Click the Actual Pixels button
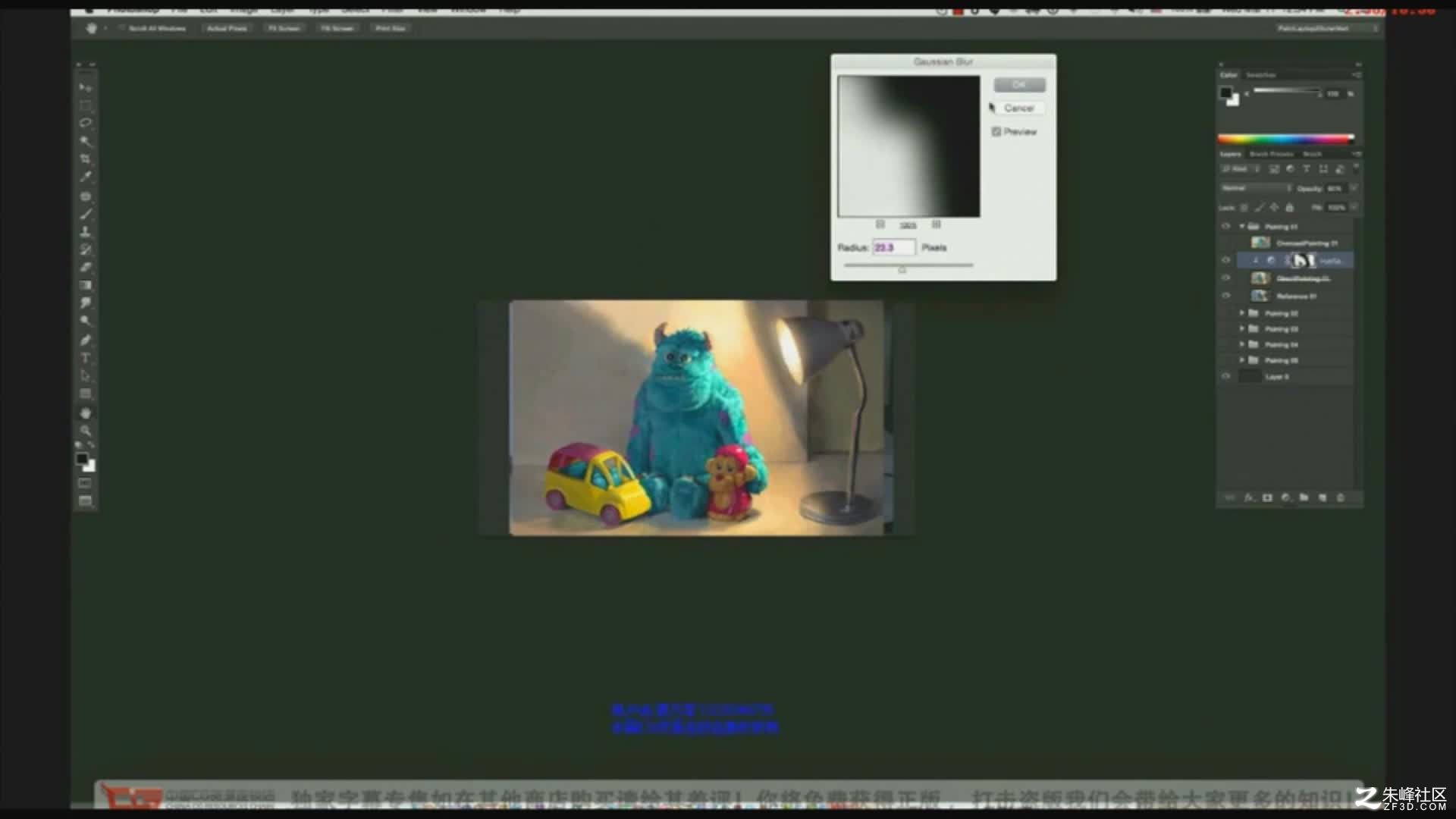This screenshot has width=1456, height=819. [x=227, y=29]
